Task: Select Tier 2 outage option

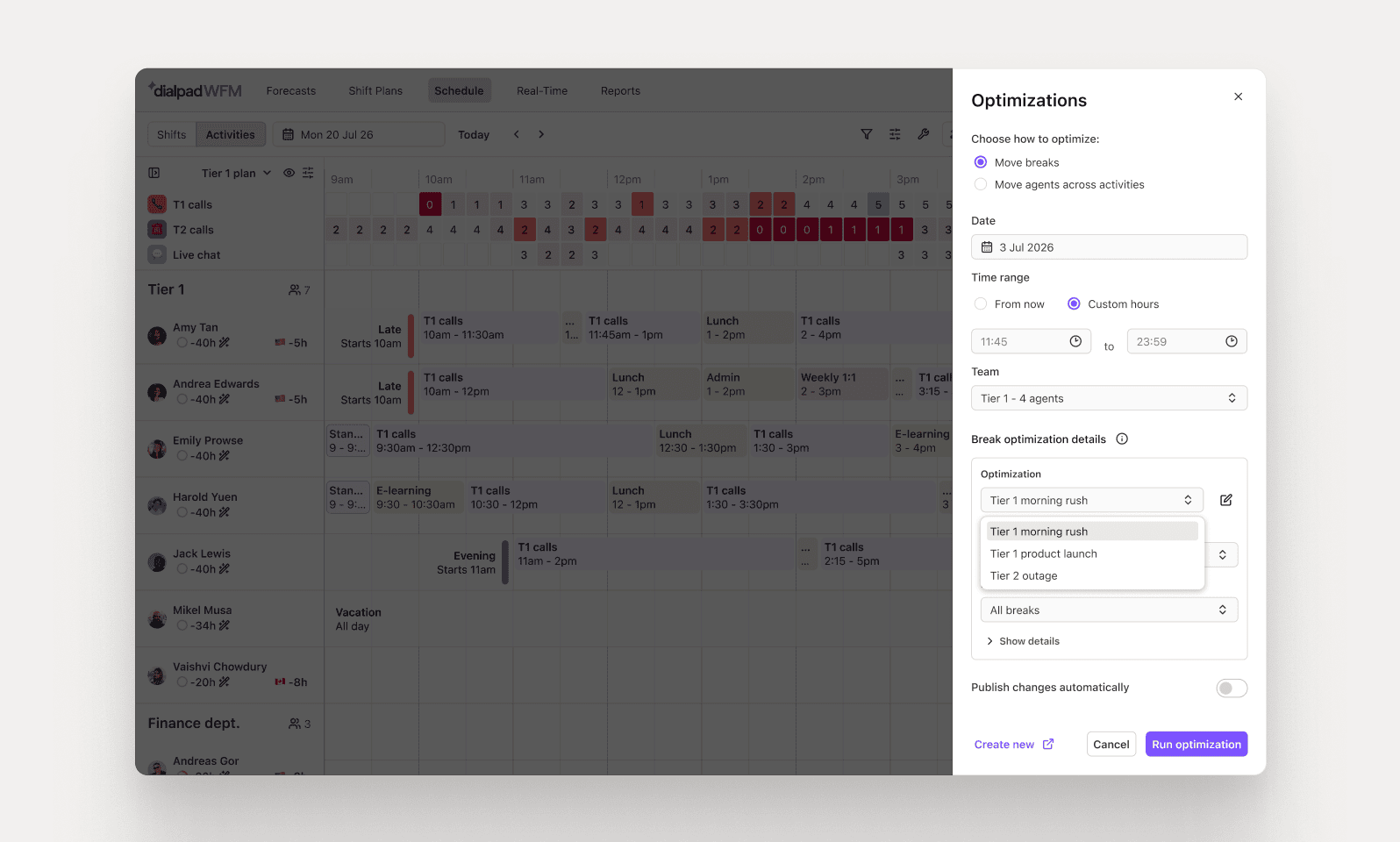Action: (1092, 575)
